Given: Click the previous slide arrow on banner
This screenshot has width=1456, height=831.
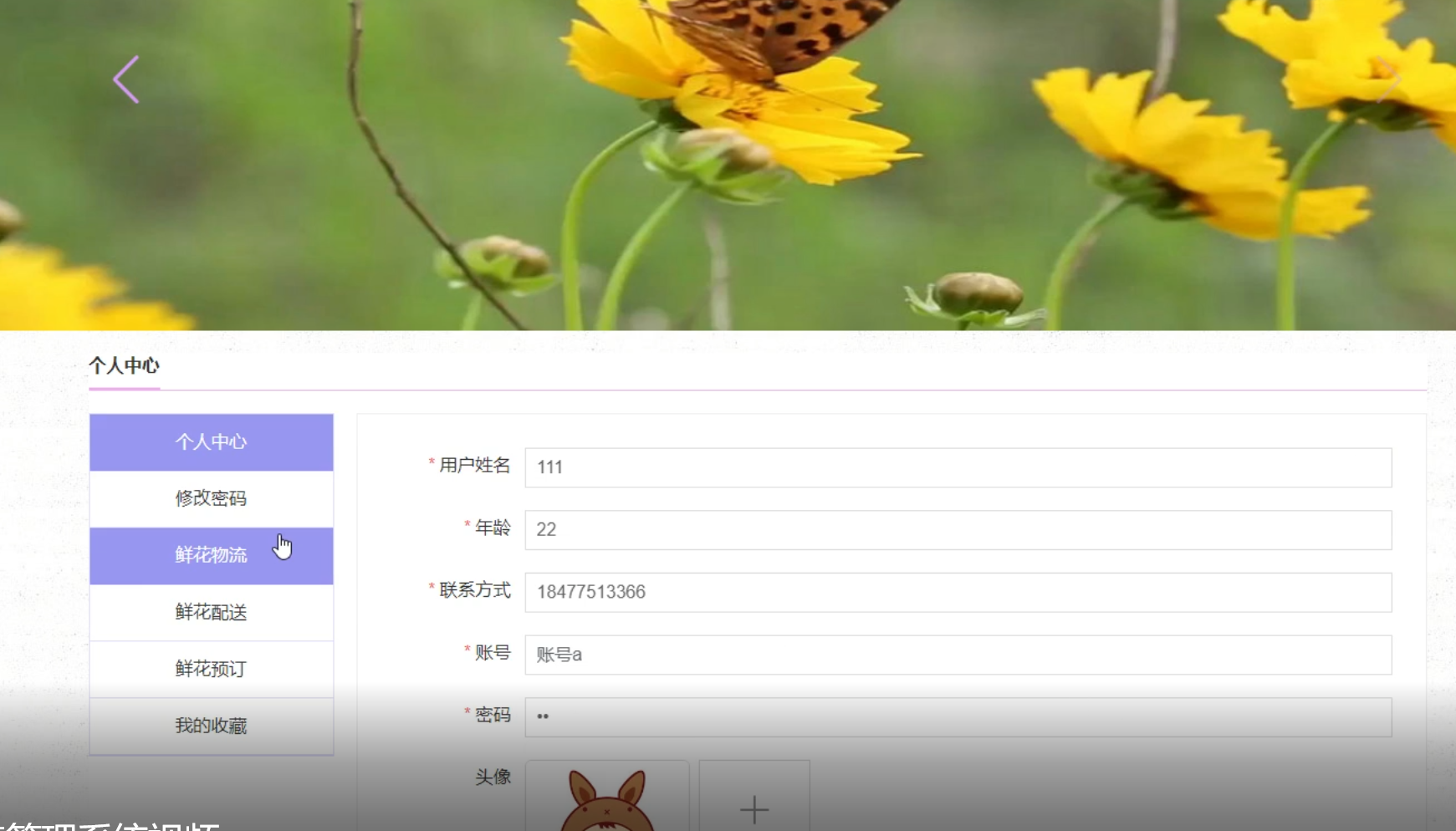Looking at the screenshot, I should (x=126, y=80).
